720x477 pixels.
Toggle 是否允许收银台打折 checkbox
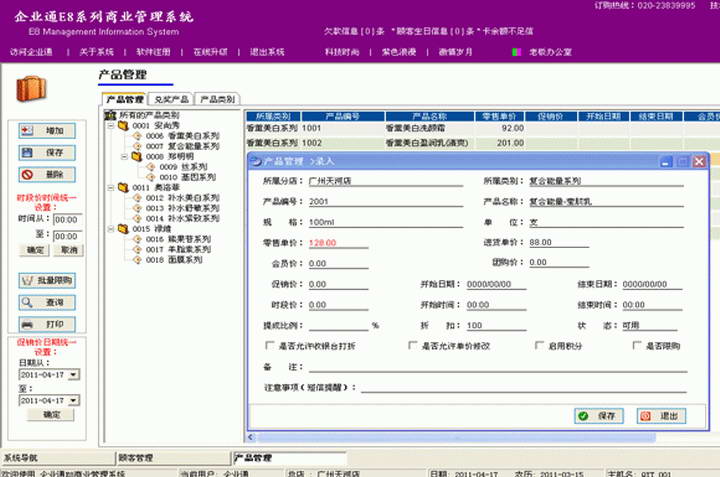(270, 345)
